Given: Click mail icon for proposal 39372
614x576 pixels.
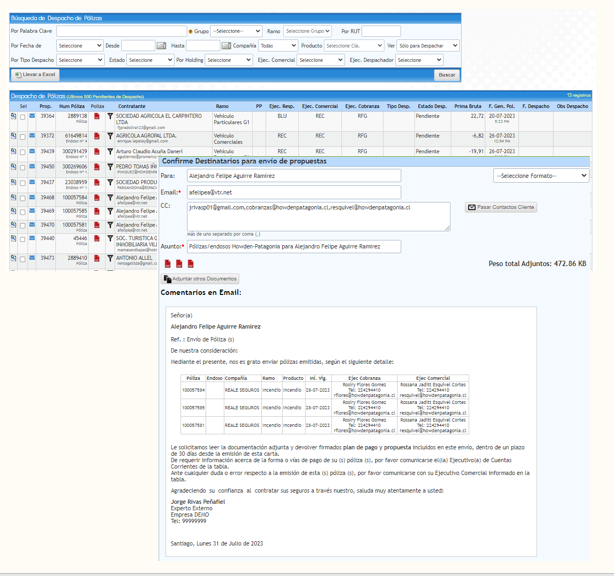Looking at the screenshot, I should [32, 135].
